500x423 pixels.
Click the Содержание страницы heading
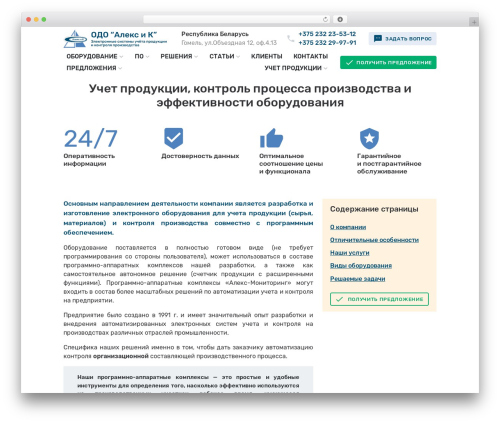(x=374, y=209)
